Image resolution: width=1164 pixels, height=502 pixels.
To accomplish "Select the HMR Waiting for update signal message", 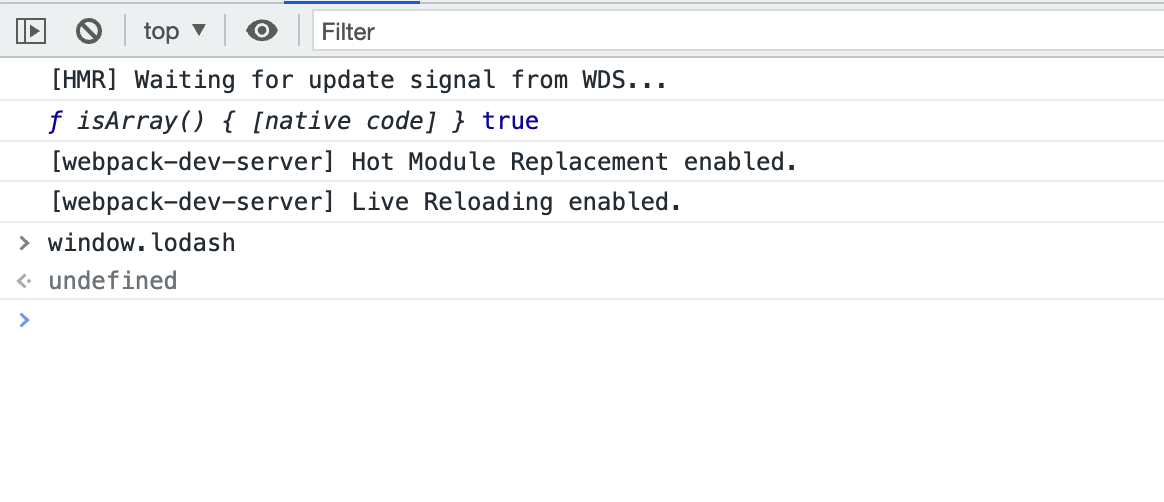I will pyautogui.click(x=359, y=79).
